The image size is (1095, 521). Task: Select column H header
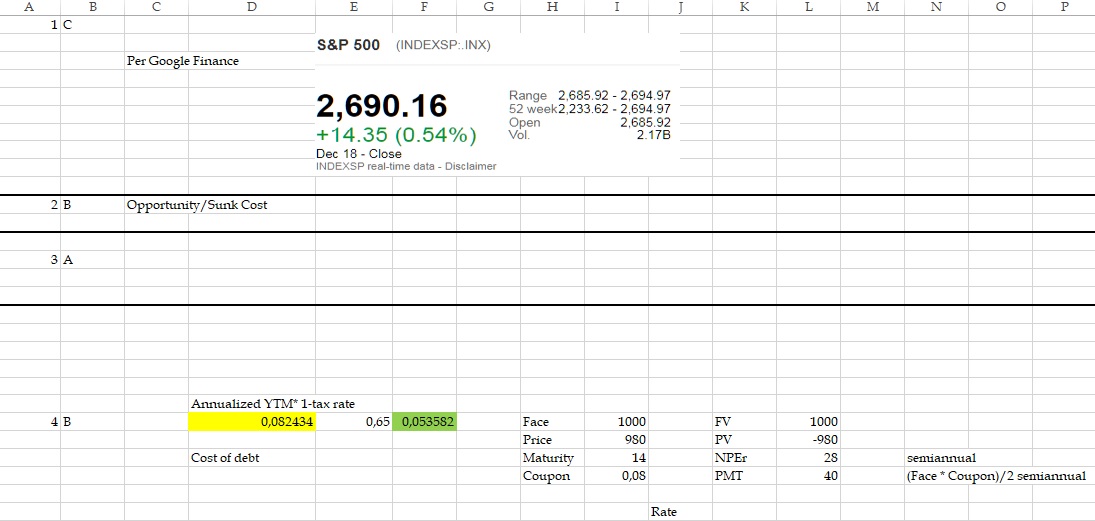click(553, 7)
